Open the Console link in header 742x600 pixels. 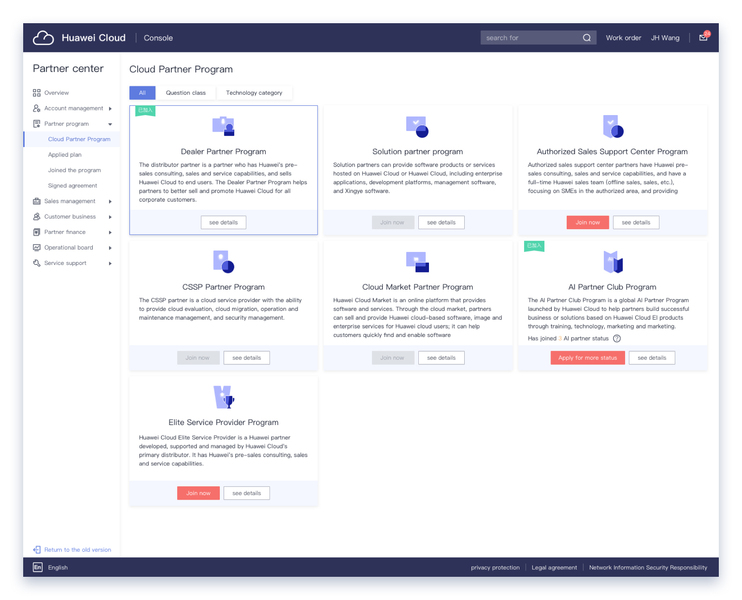(158, 38)
